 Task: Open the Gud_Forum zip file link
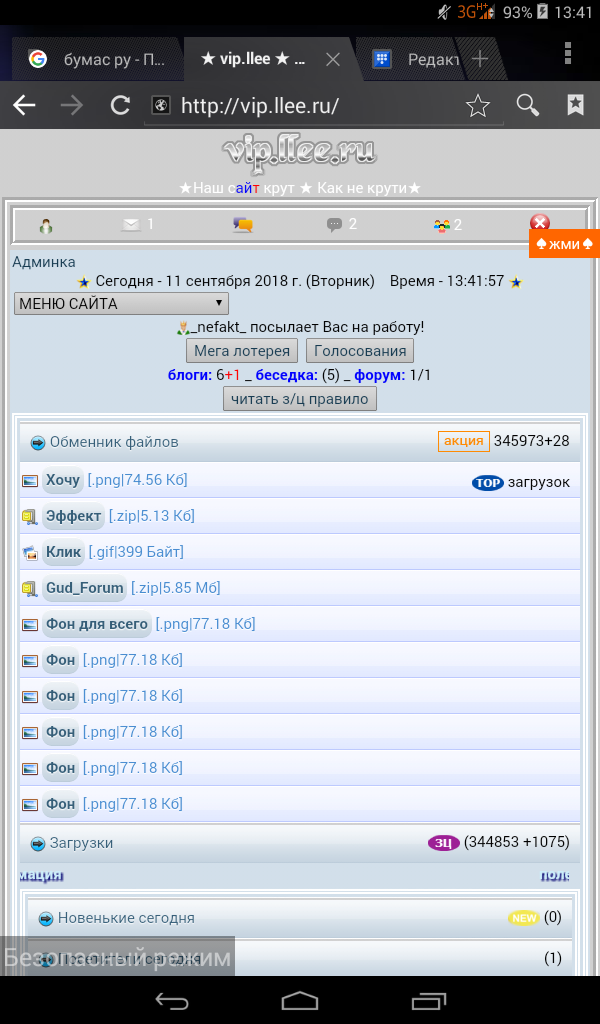pyautogui.click(x=86, y=588)
